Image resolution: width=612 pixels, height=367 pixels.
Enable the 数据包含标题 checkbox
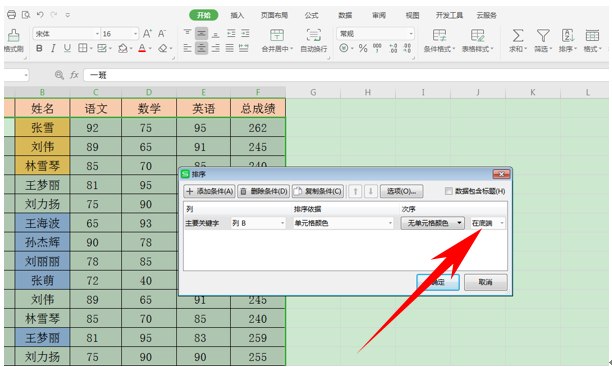click(449, 191)
